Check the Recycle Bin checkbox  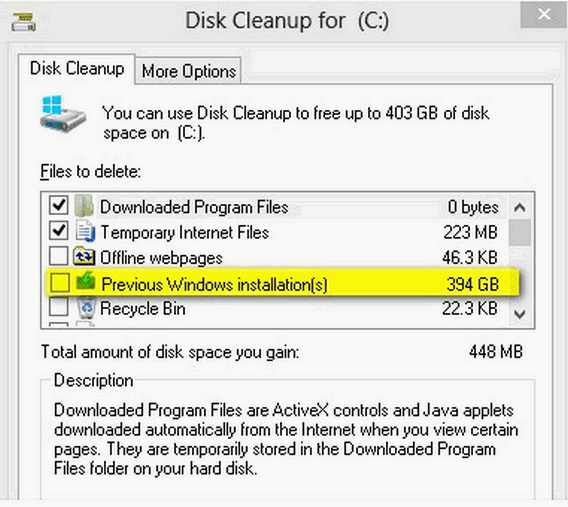tap(58, 307)
